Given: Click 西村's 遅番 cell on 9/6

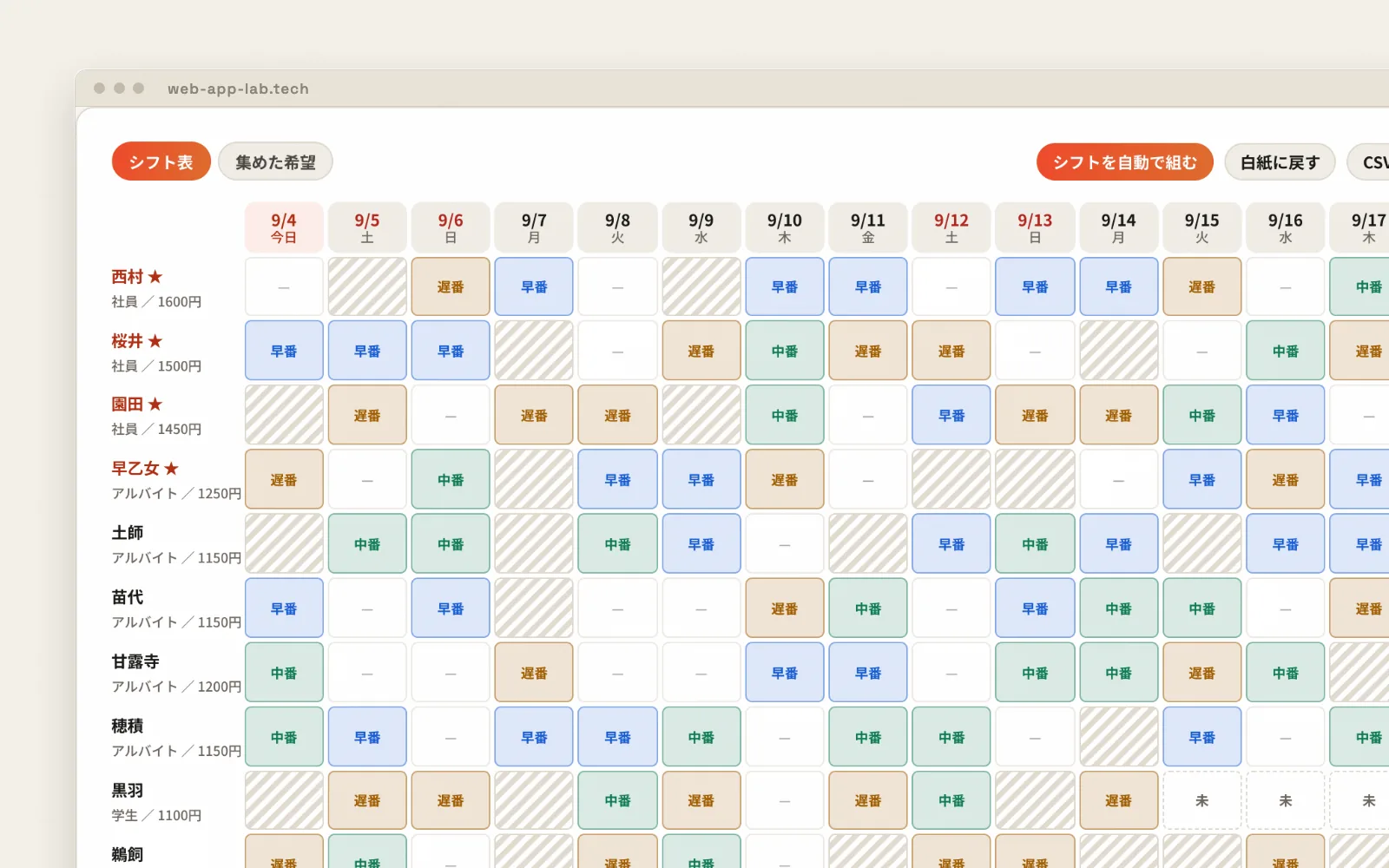Looking at the screenshot, I should (x=451, y=286).
